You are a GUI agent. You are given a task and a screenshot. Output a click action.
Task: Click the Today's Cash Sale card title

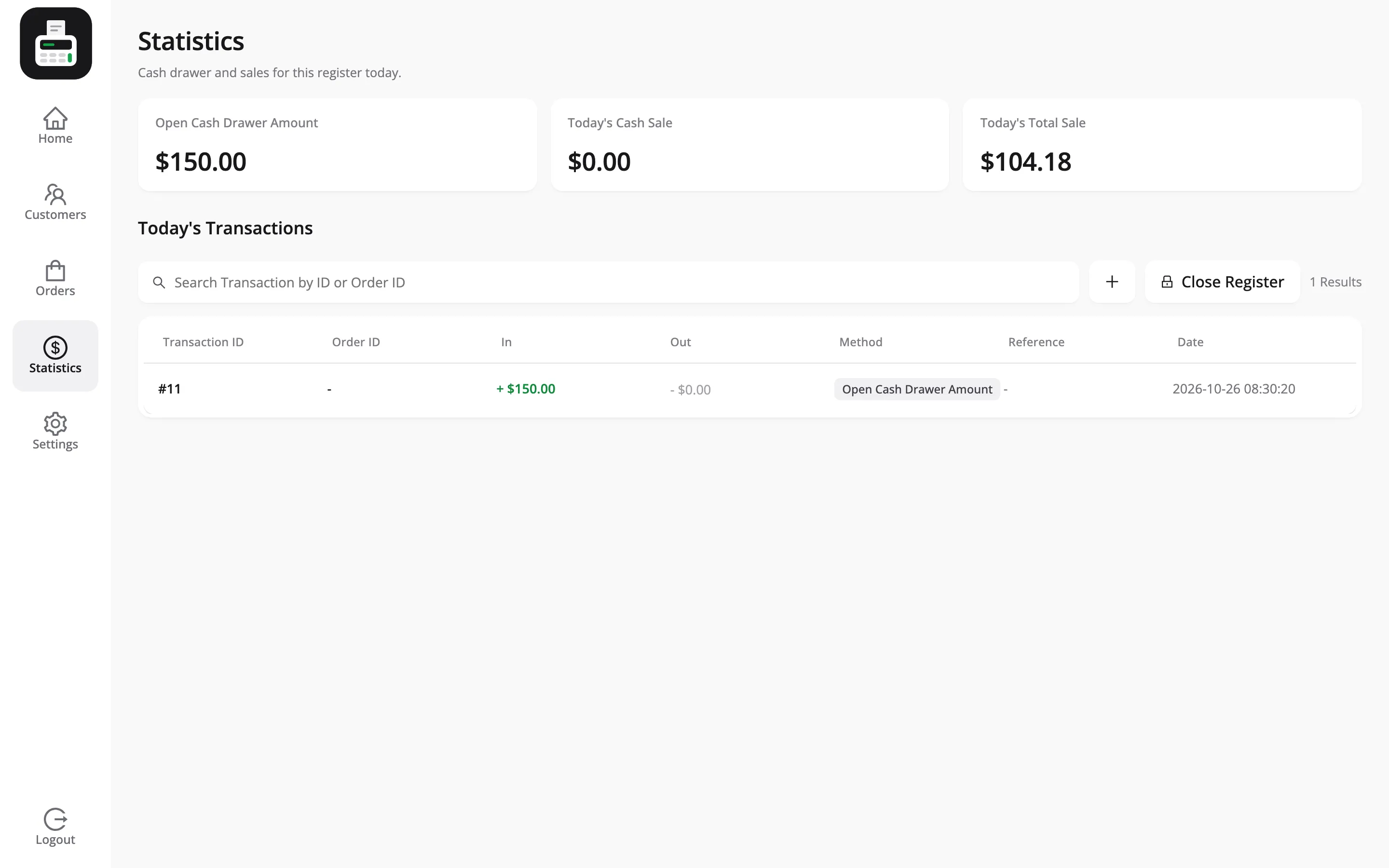coord(619,123)
